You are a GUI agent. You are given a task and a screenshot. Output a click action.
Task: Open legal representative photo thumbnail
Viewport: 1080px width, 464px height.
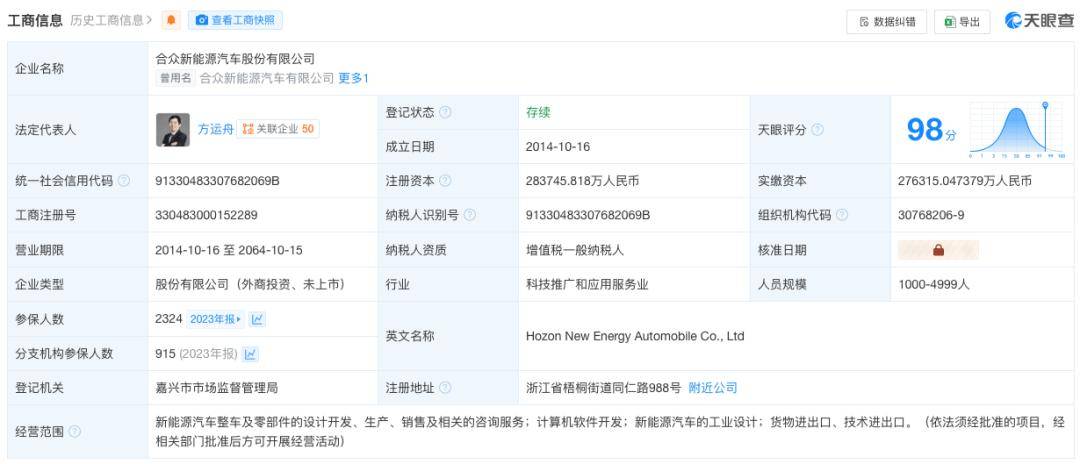click(x=173, y=129)
